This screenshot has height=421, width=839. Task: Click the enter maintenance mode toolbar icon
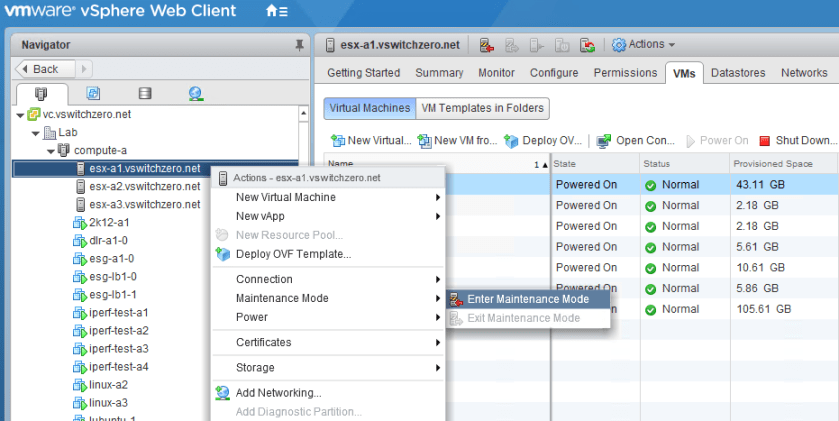[487, 45]
